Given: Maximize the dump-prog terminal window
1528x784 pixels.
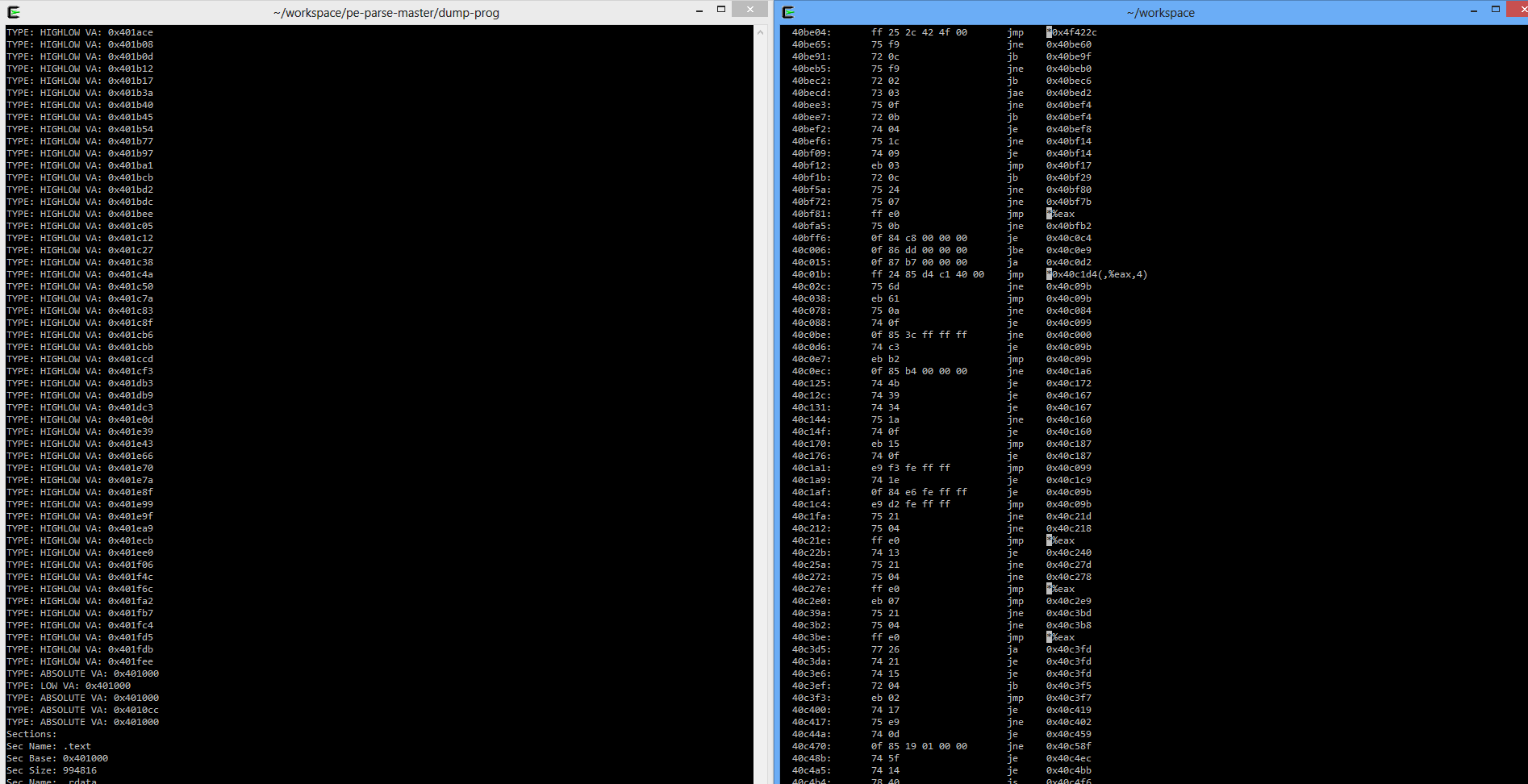Looking at the screenshot, I should [x=721, y=10].
